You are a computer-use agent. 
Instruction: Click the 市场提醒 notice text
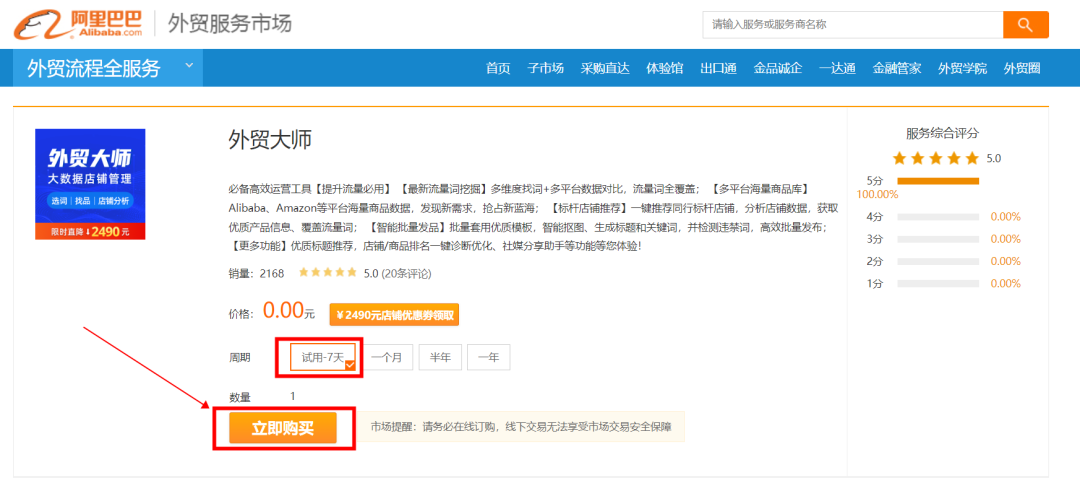(x=520, y=427)
